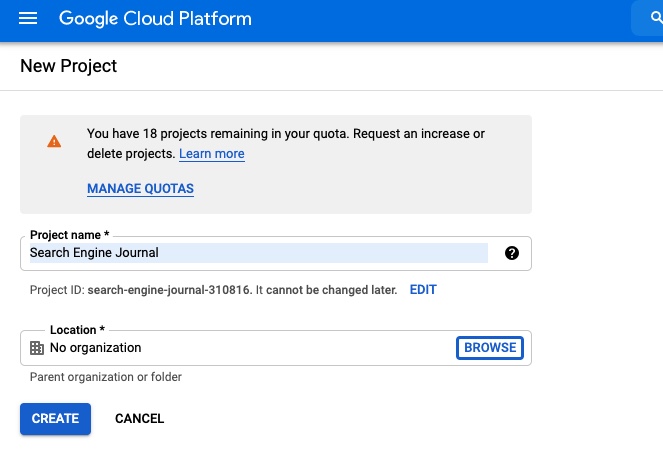Open the hamburger navigation menu
The height and width of the screenshot is (473, 663).
coord(28,19)
